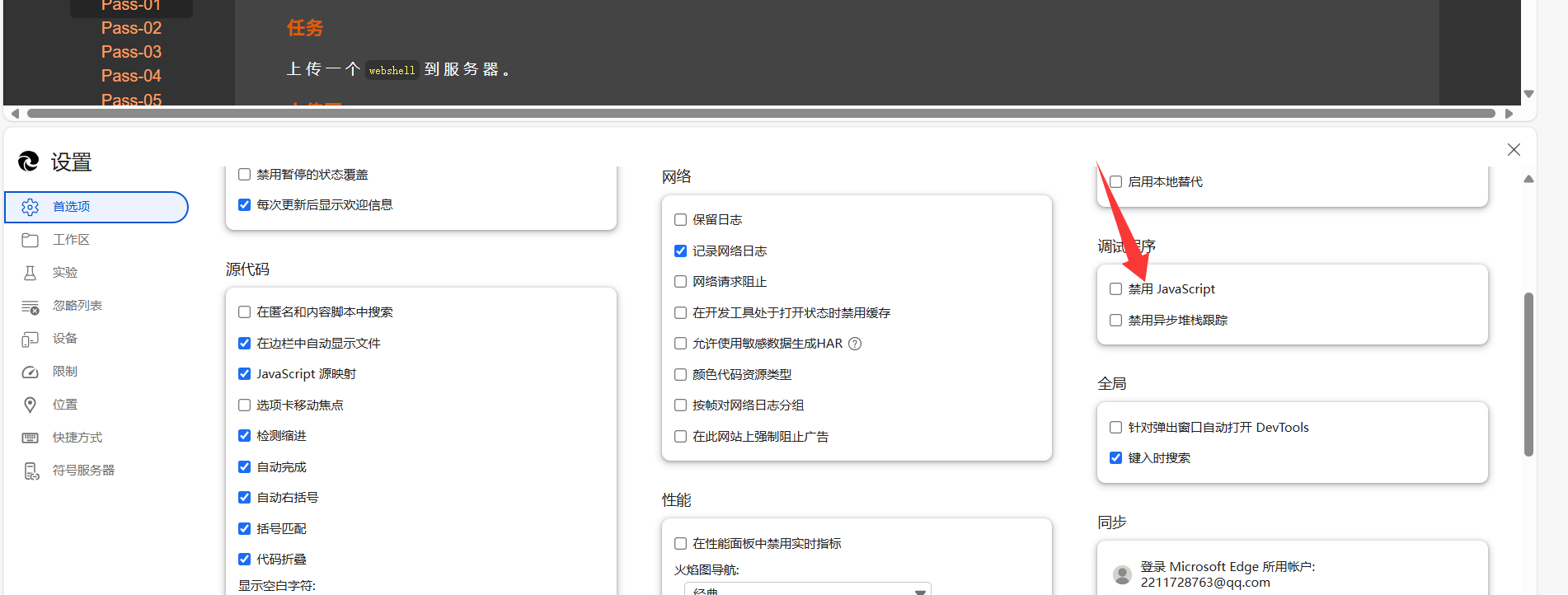
Task: Check 禁用暂停的状态覆盖
Action: (244, 175)
